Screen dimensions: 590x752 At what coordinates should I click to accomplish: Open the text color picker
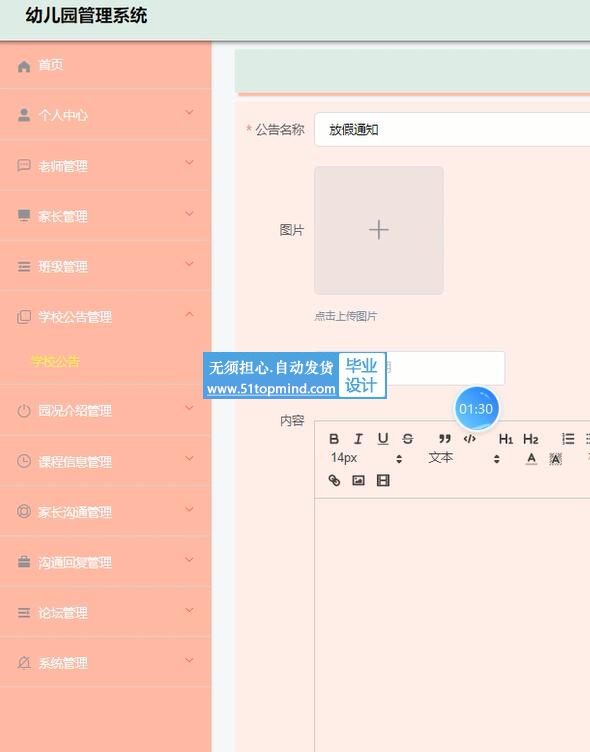[x=531, y=459]
